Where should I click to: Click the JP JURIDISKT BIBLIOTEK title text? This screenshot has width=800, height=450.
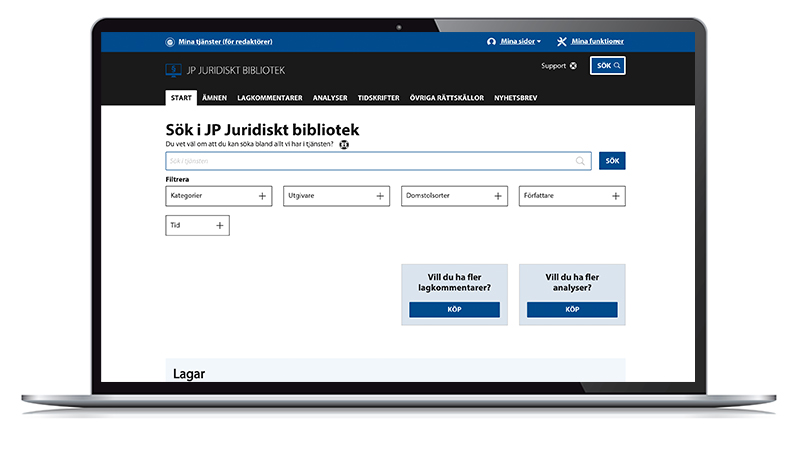coord(236,70)
